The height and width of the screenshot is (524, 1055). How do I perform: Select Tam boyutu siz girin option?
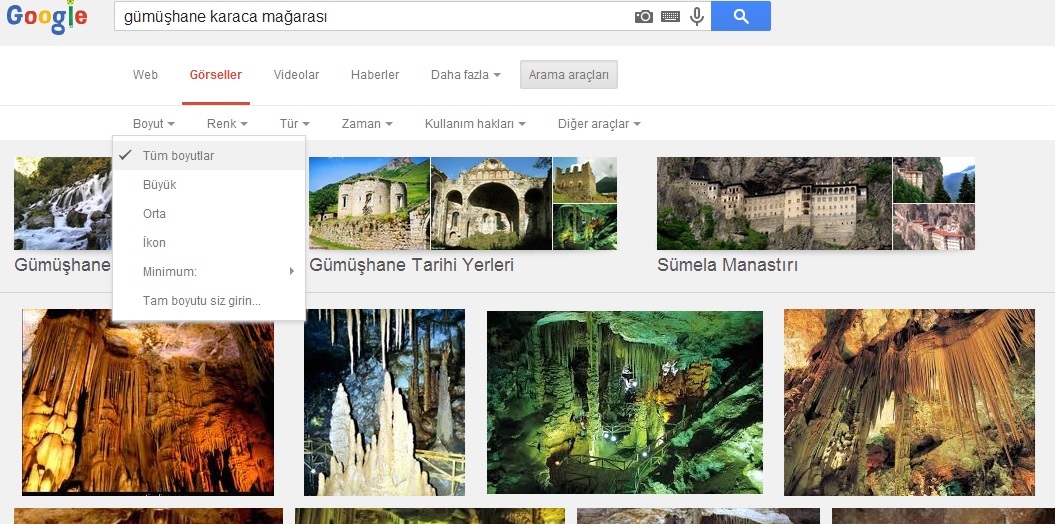tap(209, 301)
